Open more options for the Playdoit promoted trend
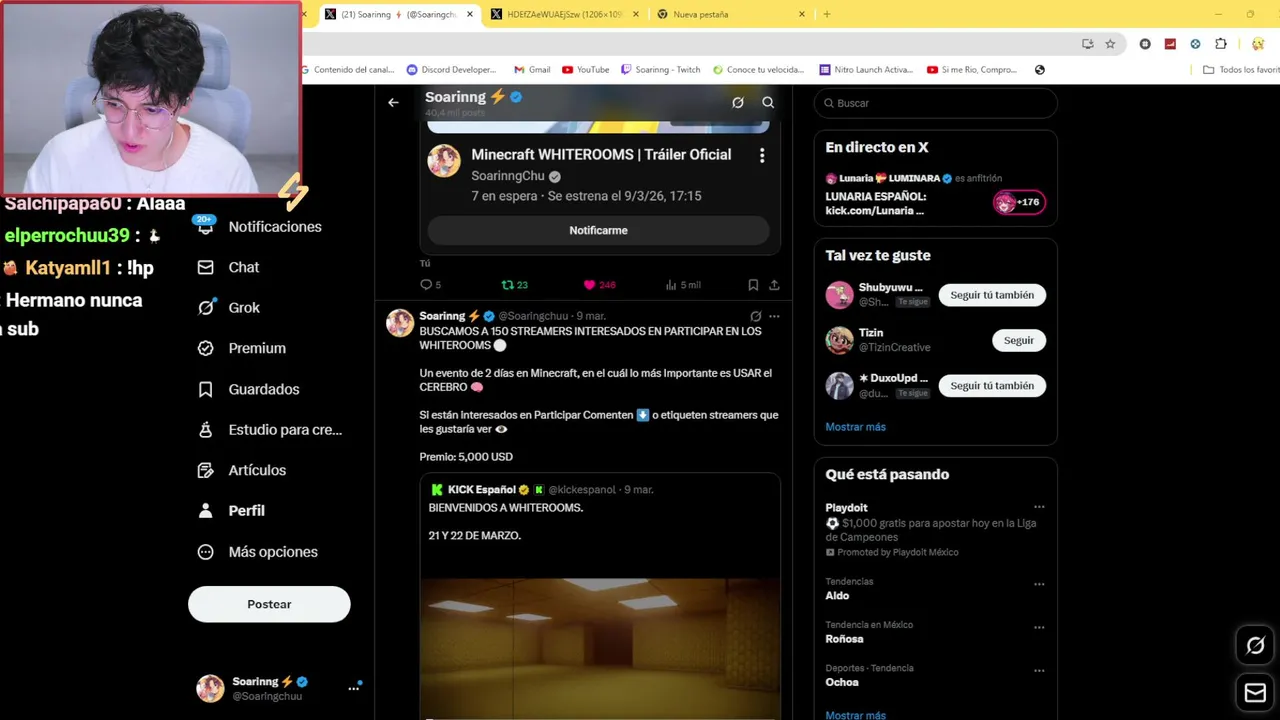Screen dimensions: 1280x720 [1039, 507]
